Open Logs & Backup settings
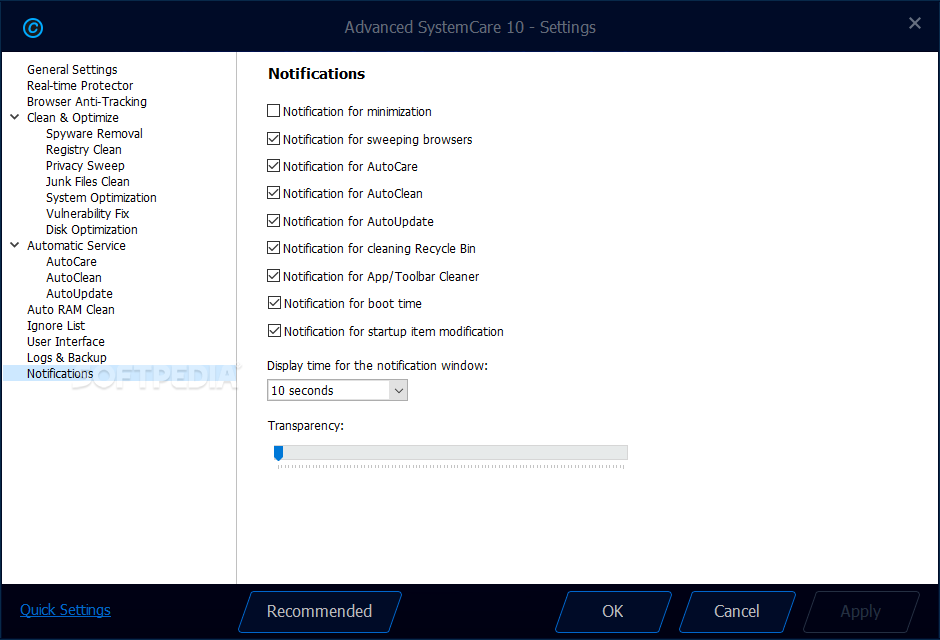 point(67,358)
